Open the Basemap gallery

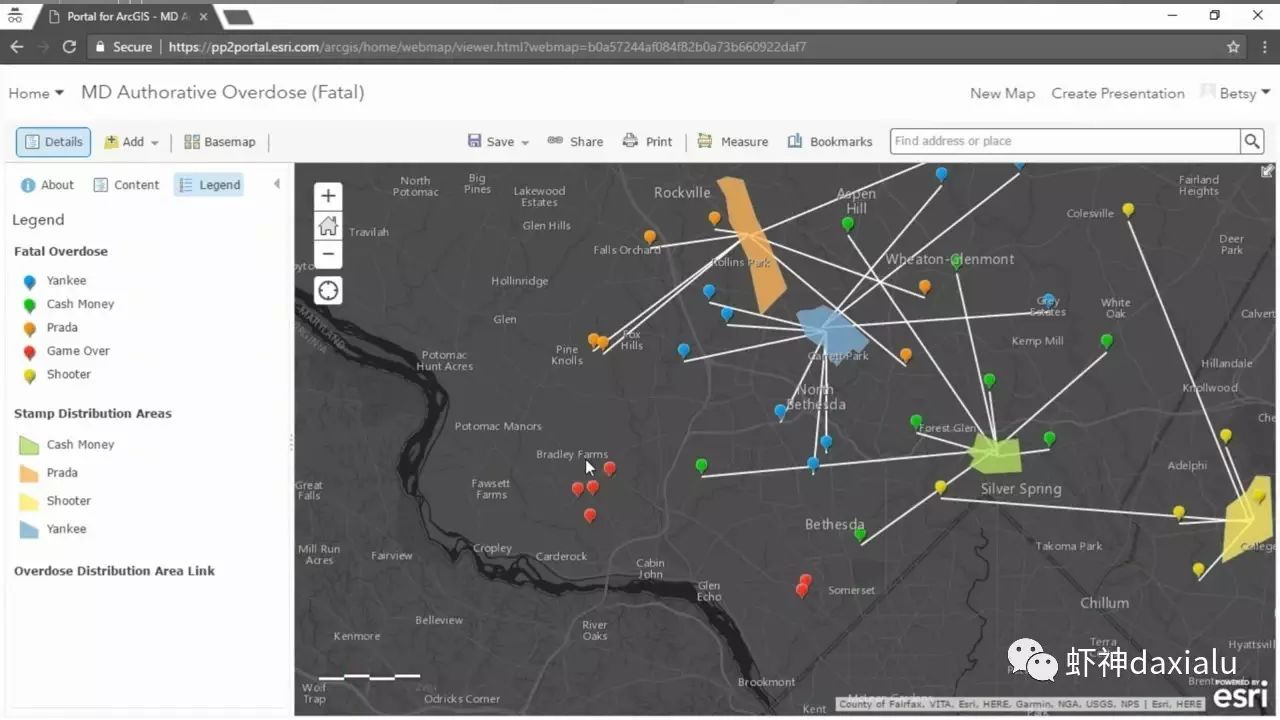(220, 142)
